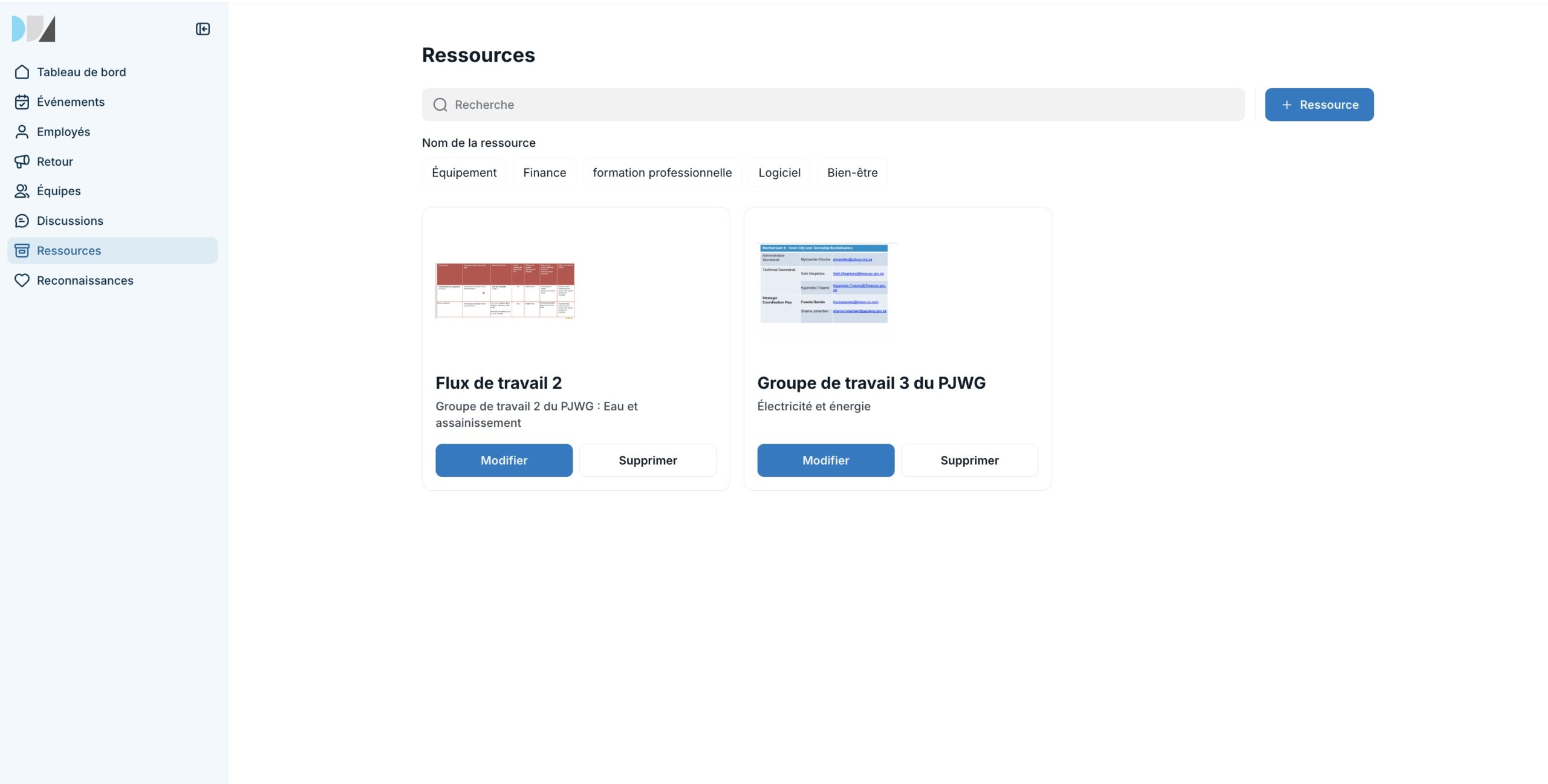Click the heart icon for Reconnaissances
This screenshot has width=1548, height=784.
click(22, 280)
